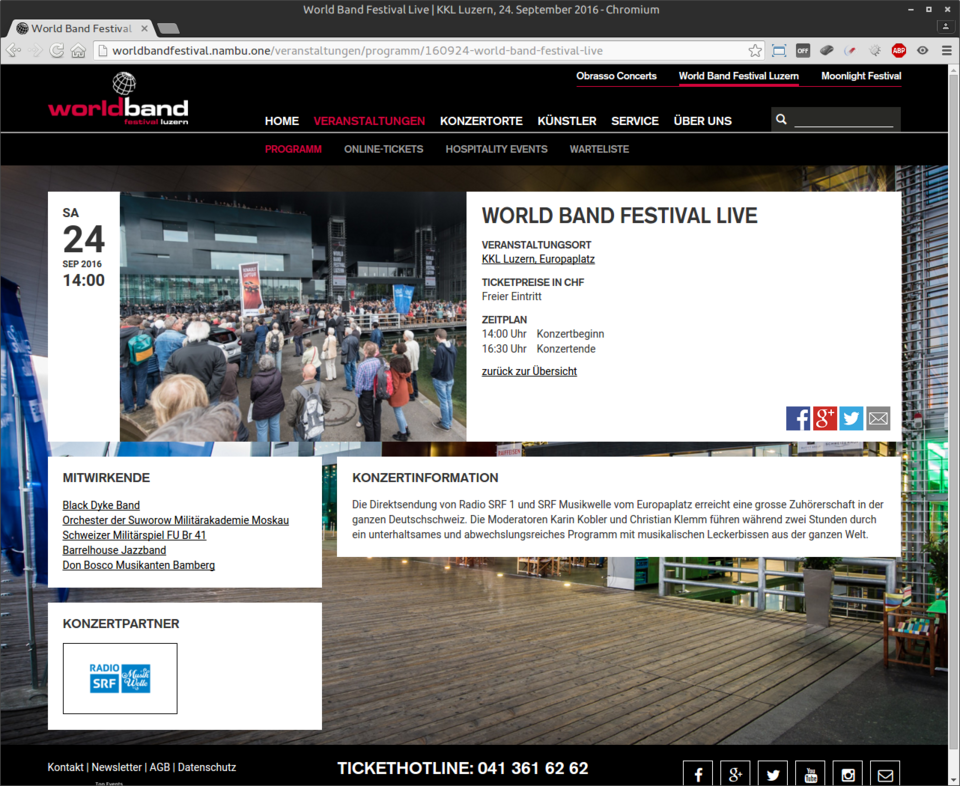Click the screenshot capture extension icon

[779, 51]
